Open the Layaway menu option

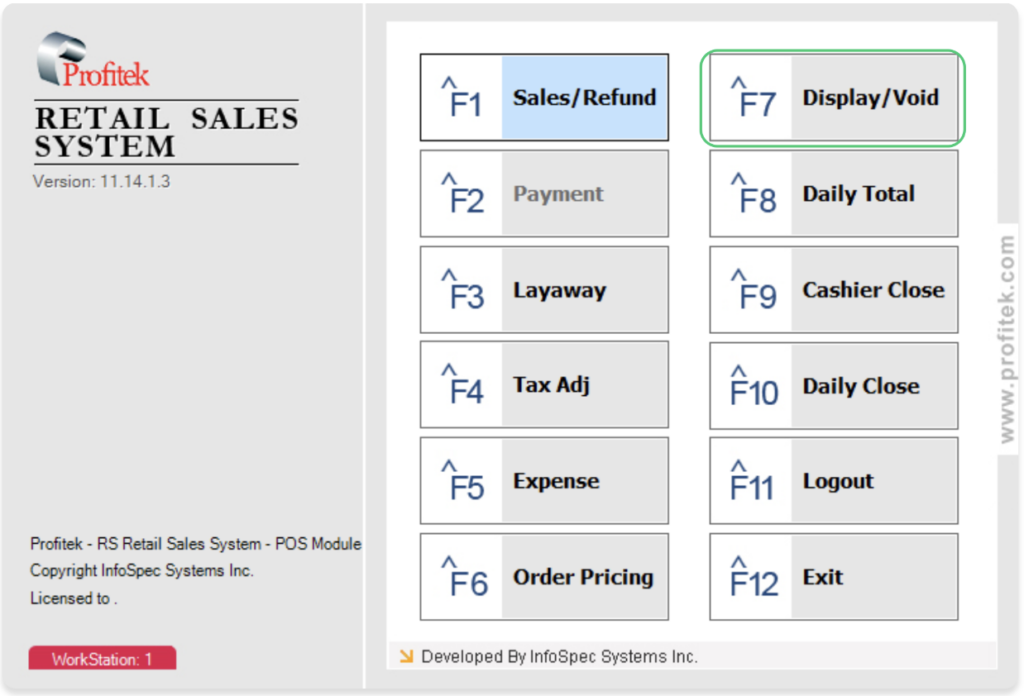tap(544, 289)
